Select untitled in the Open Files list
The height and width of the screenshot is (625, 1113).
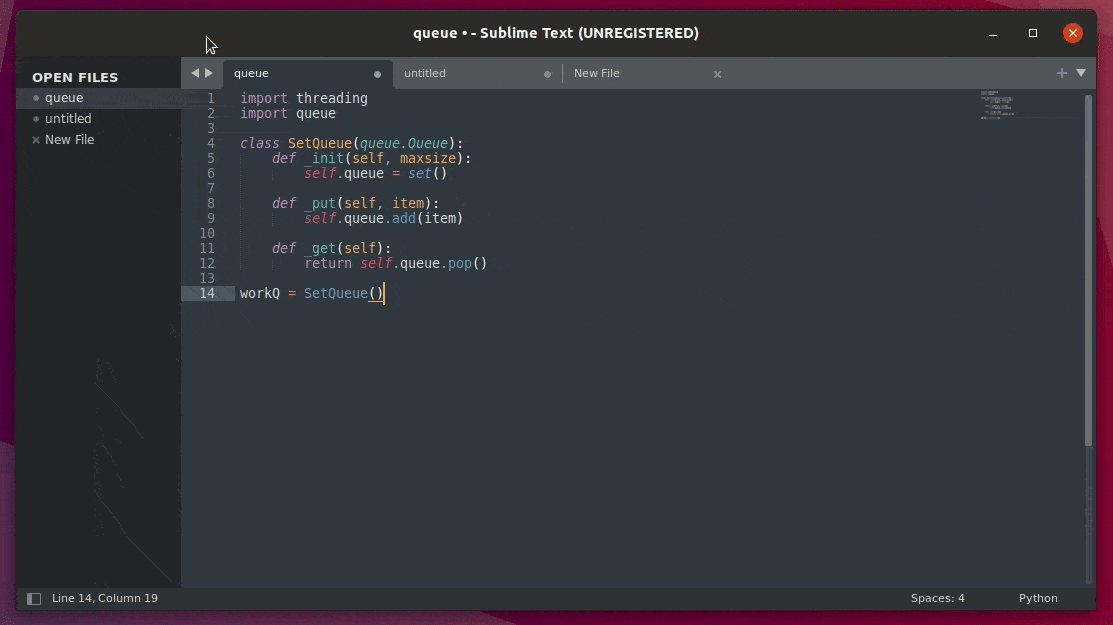pos(66,118)
